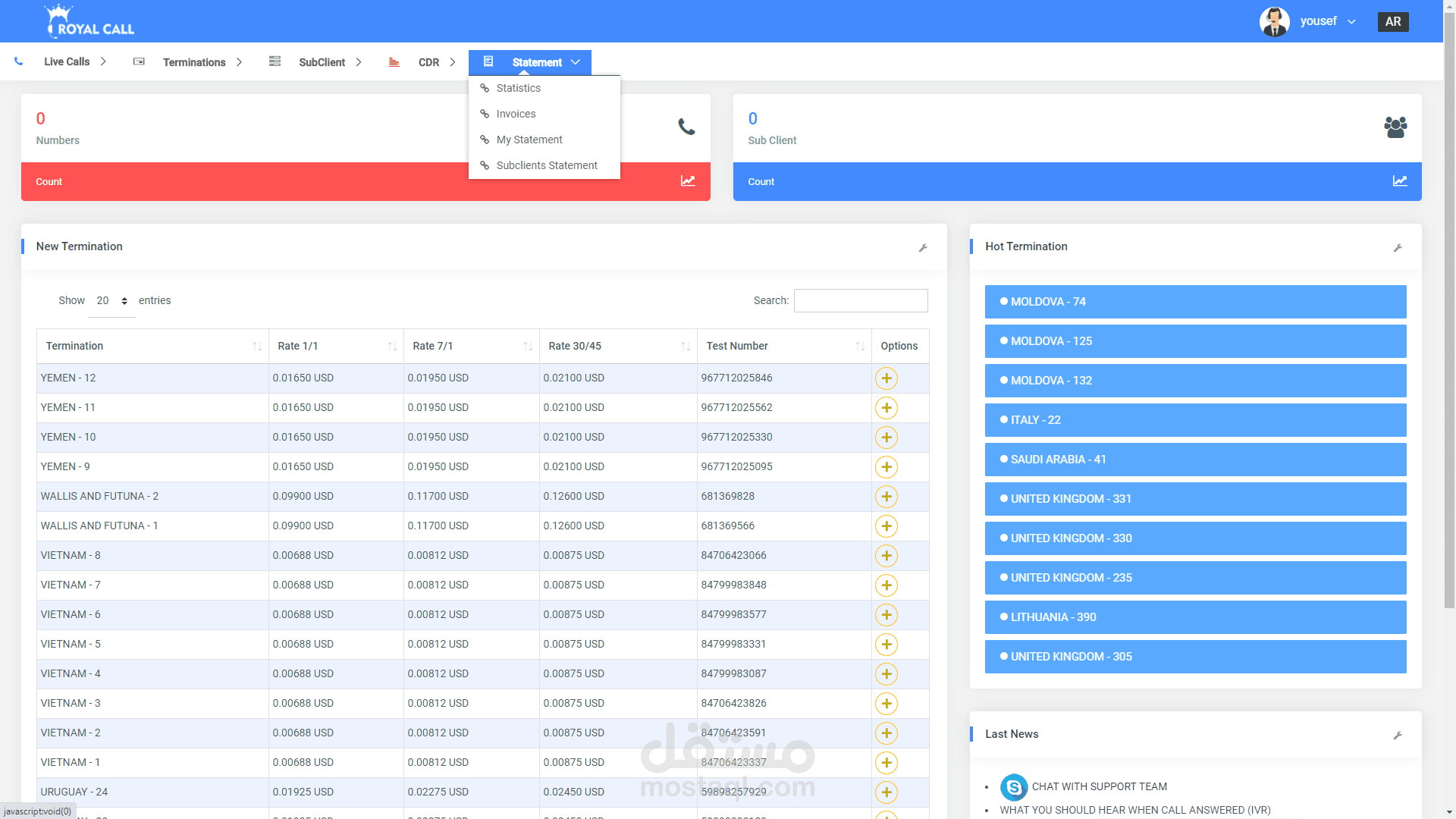
Task: Switch language with the AR button
Action: coord(1392,21)
